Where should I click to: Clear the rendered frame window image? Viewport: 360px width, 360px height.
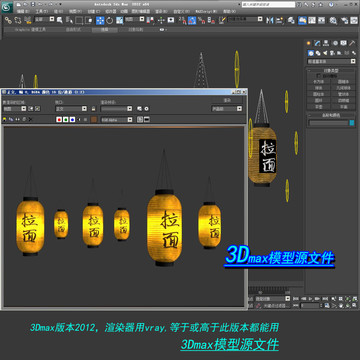30,120
